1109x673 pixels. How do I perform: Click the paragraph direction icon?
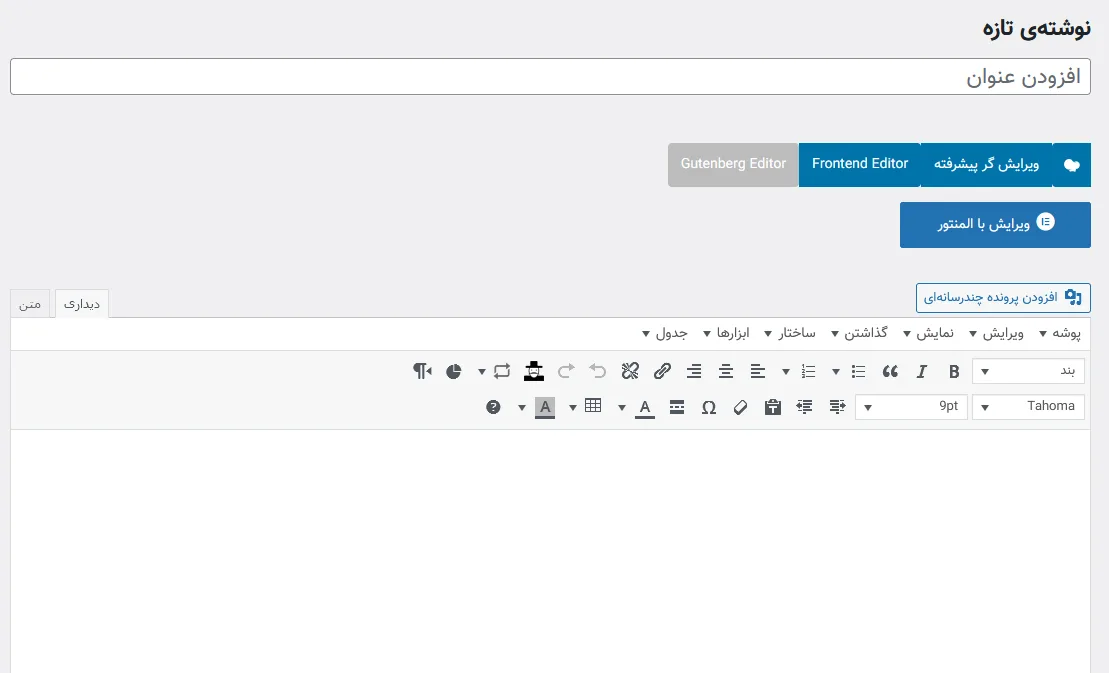(x=422, y=371)
